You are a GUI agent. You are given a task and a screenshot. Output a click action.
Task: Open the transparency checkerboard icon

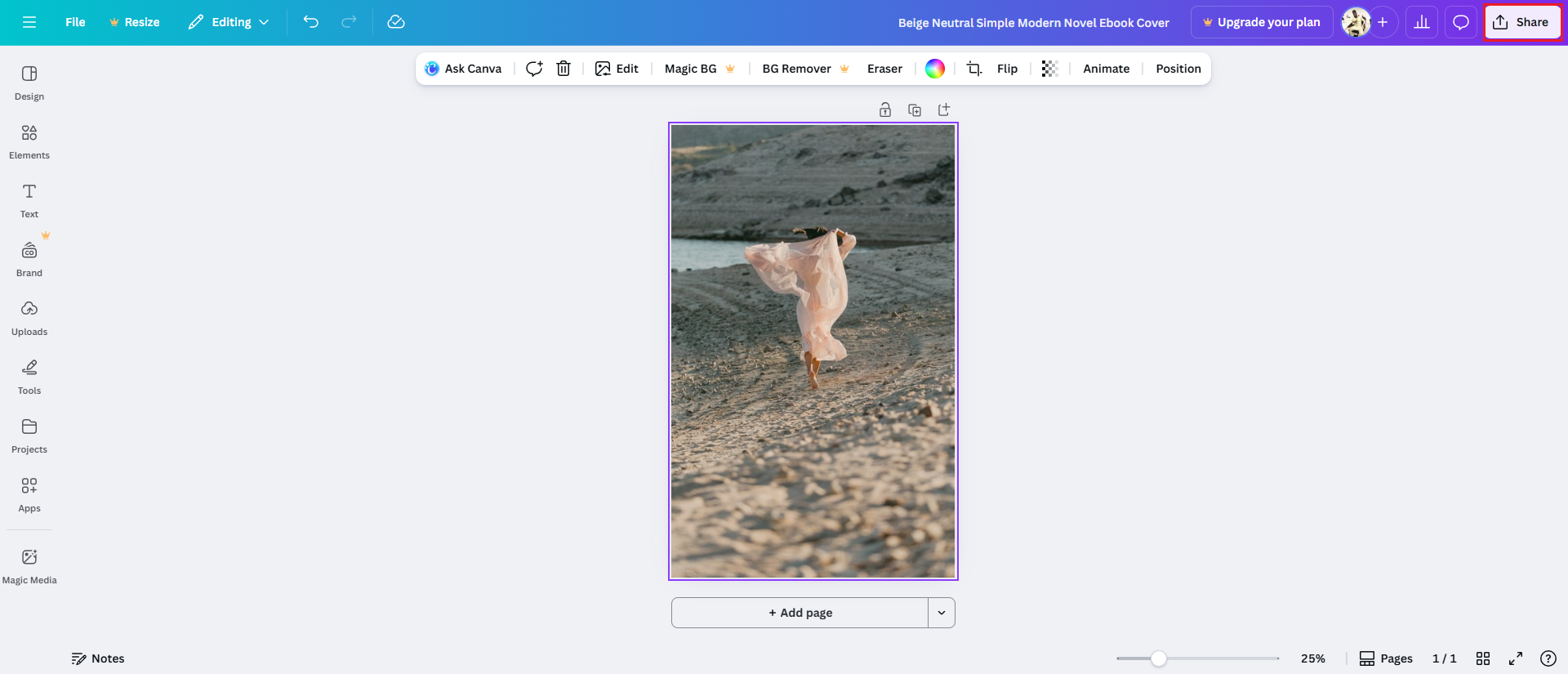pyautogui.click(x=1049, y=69)
